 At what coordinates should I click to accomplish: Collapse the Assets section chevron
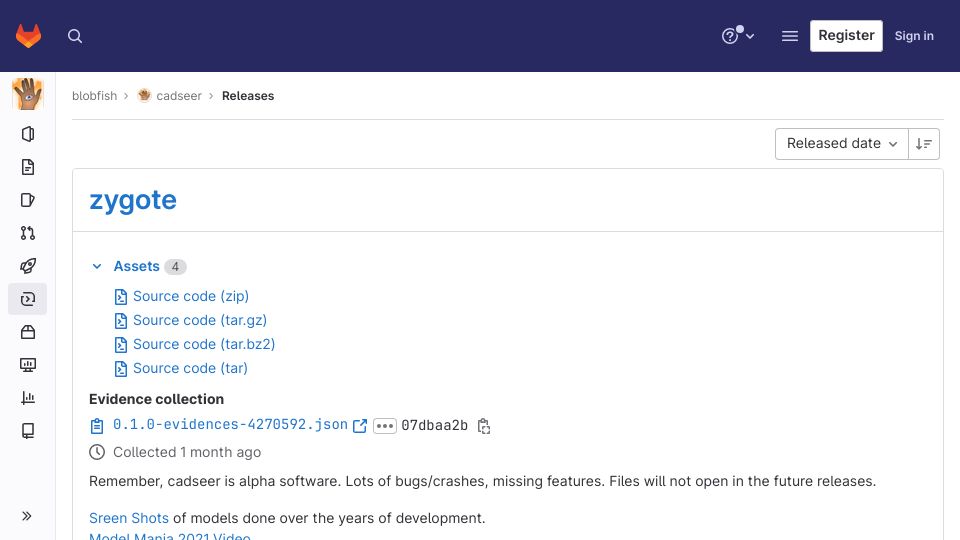[x=97, y=266]
